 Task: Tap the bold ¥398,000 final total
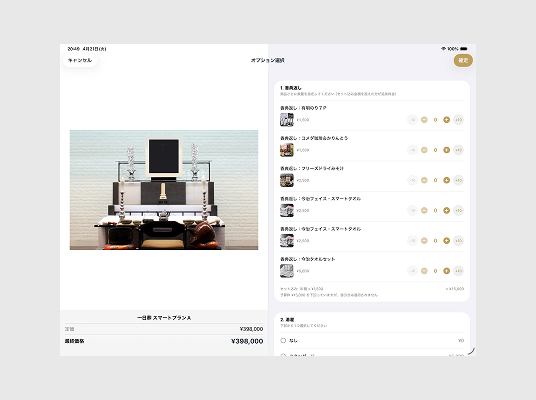click(247, 341)
